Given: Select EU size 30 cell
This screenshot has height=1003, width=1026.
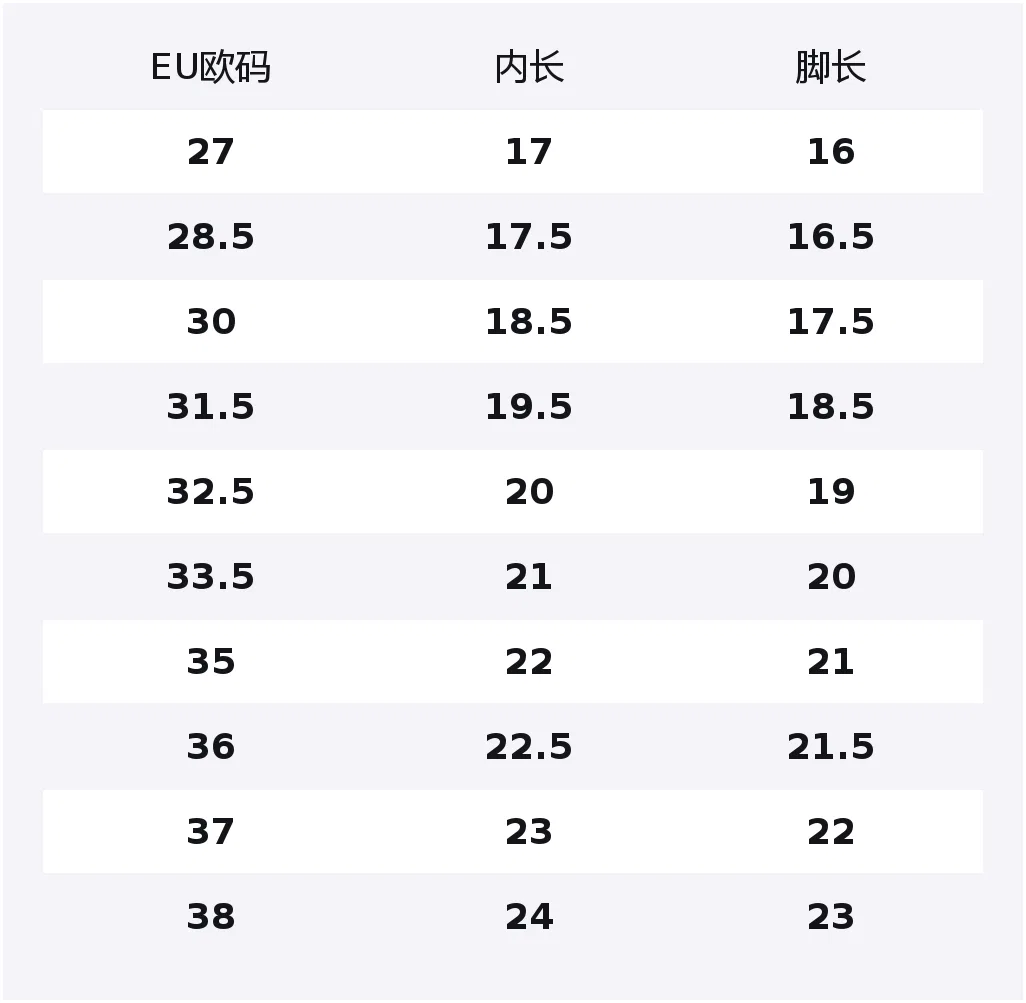Looking at the screenshot, I should point(211,322).
